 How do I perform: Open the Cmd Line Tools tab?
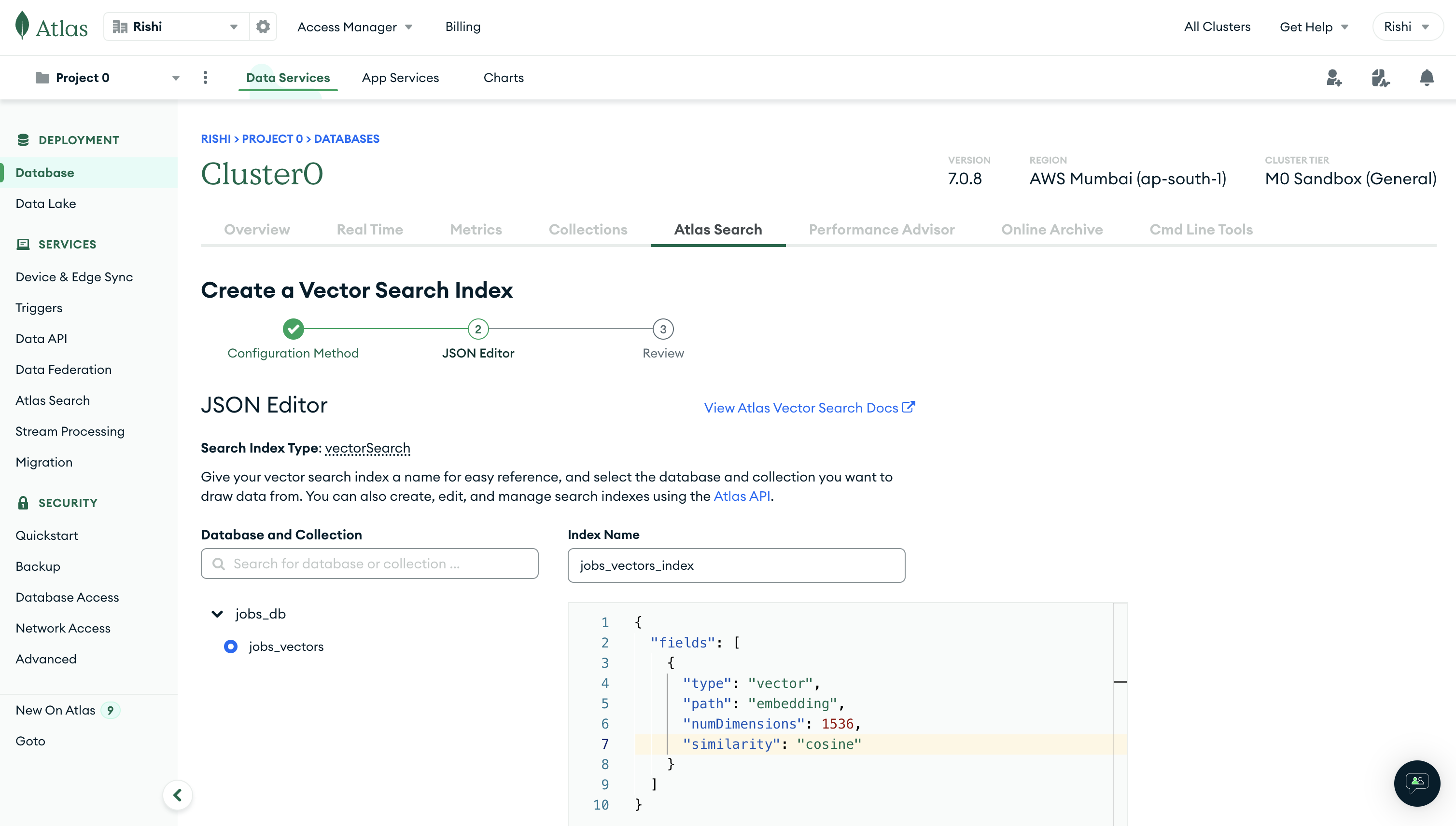click(x=1201, y=230)
